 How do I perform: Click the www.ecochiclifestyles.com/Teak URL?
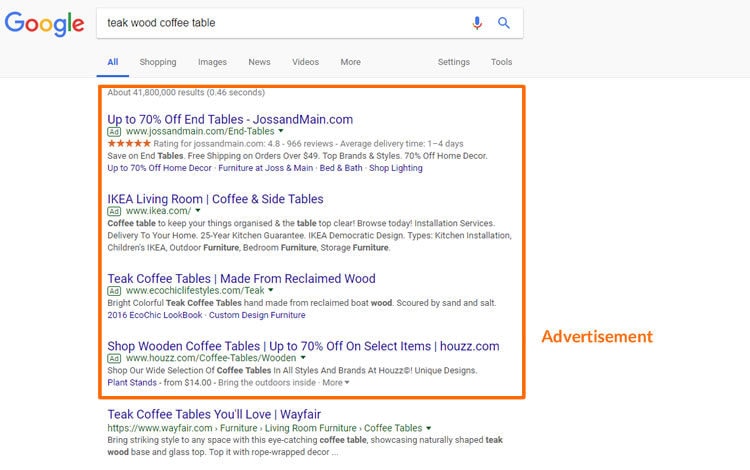point(195,291)
